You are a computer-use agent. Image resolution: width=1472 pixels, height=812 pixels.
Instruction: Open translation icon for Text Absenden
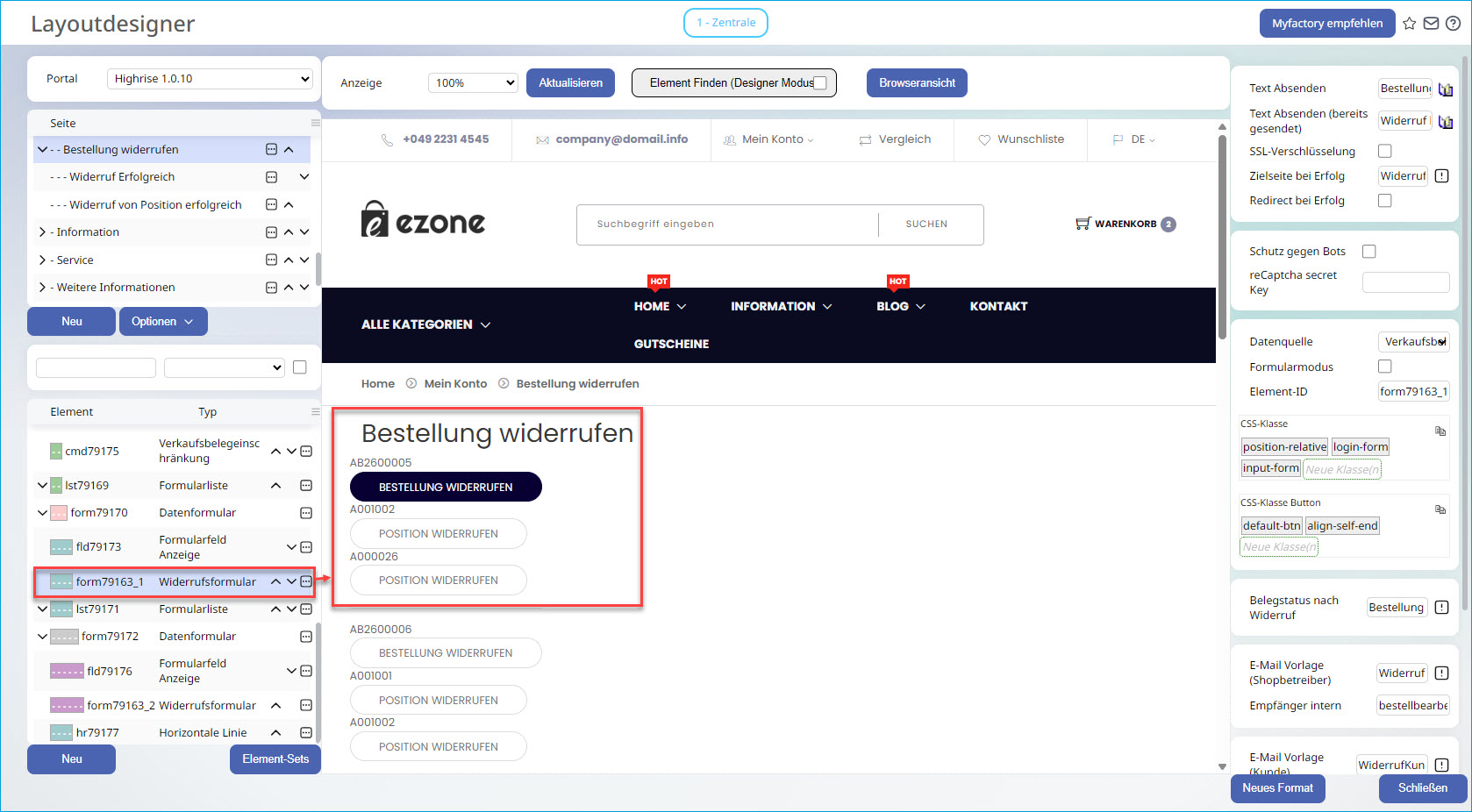tap(1446, 89)
